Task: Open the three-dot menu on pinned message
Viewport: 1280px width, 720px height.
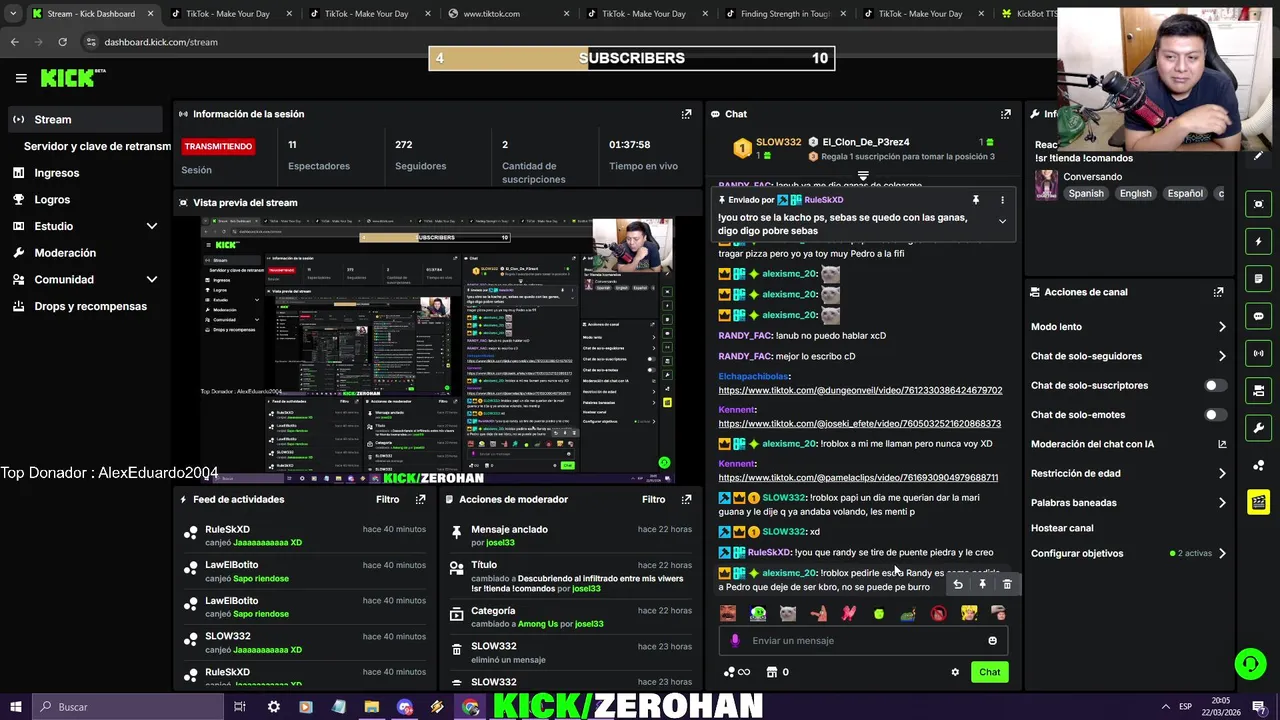Action: tap(1002, 200)
